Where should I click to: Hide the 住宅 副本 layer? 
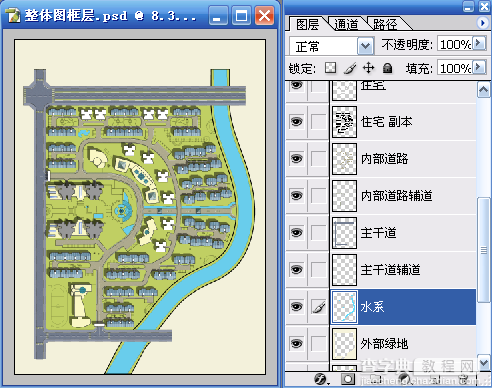pyautogui.click(x=296, y=122)
